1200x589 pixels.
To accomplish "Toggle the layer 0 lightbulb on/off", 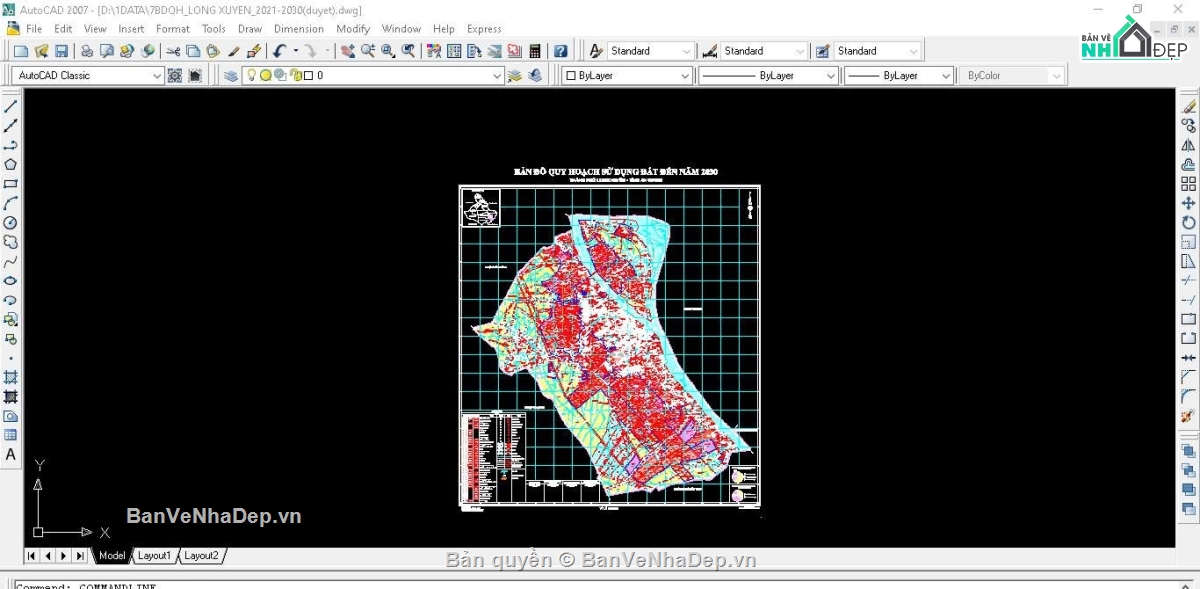I will [x=252, y=76].
